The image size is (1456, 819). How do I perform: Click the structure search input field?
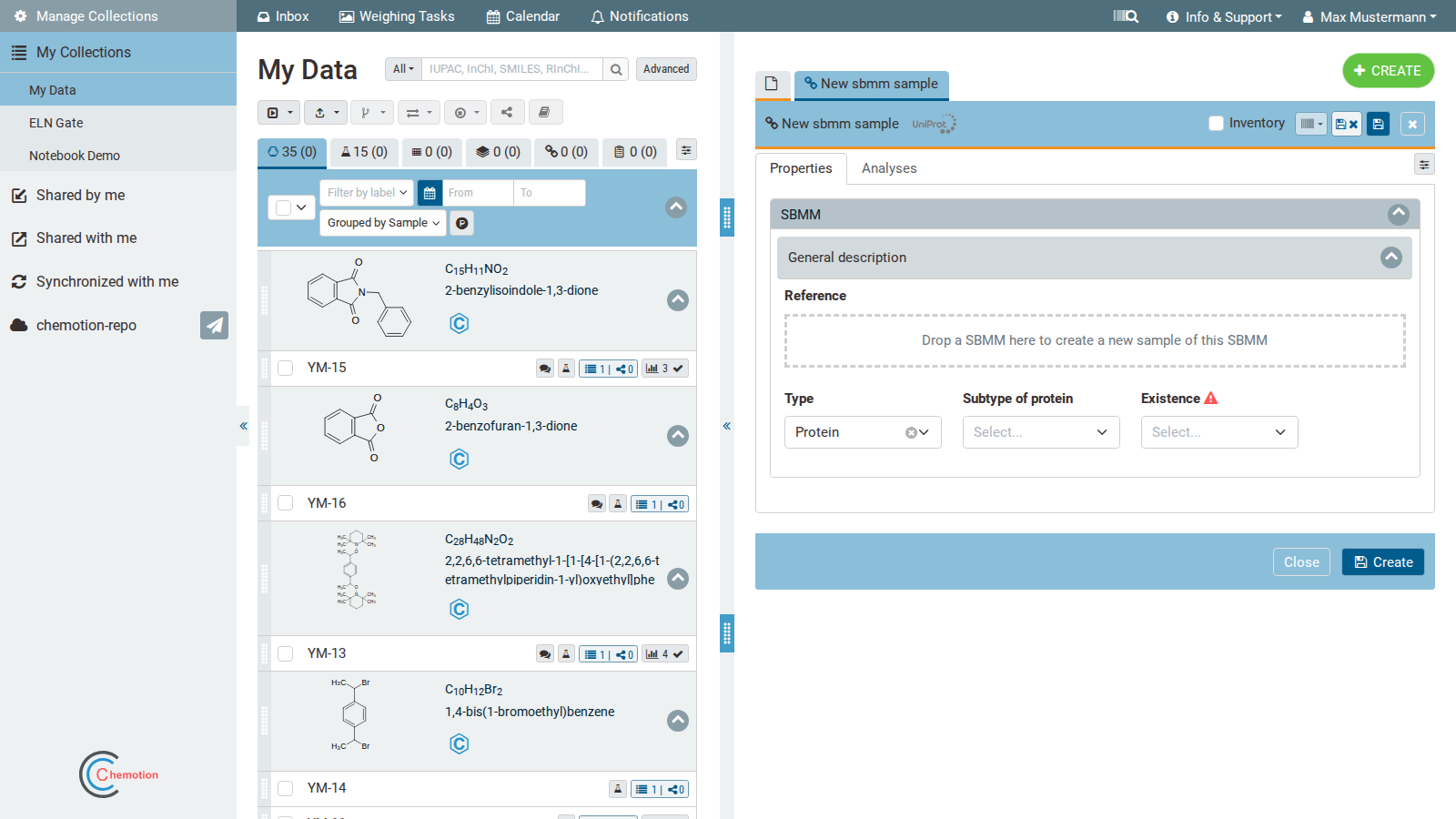511,69
